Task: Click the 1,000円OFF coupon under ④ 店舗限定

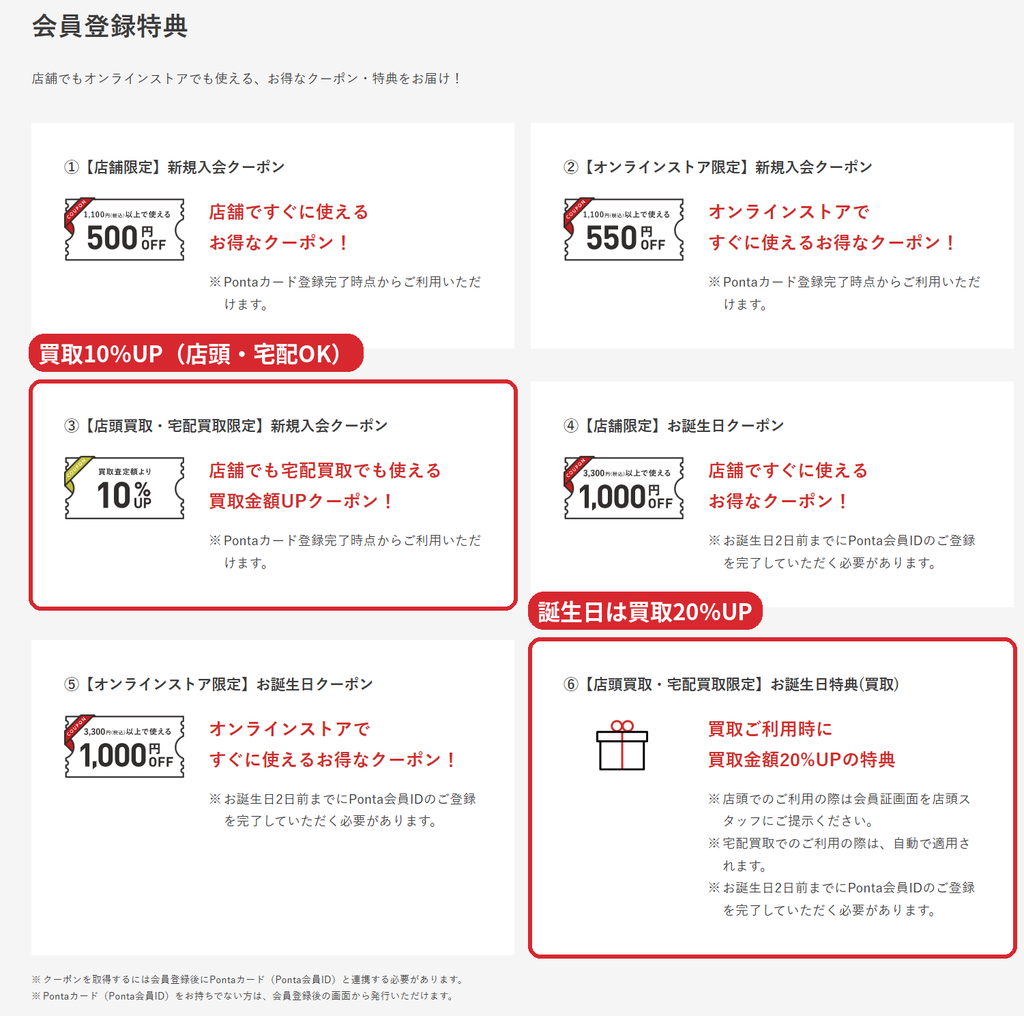Action: click(x=624, y=488)
